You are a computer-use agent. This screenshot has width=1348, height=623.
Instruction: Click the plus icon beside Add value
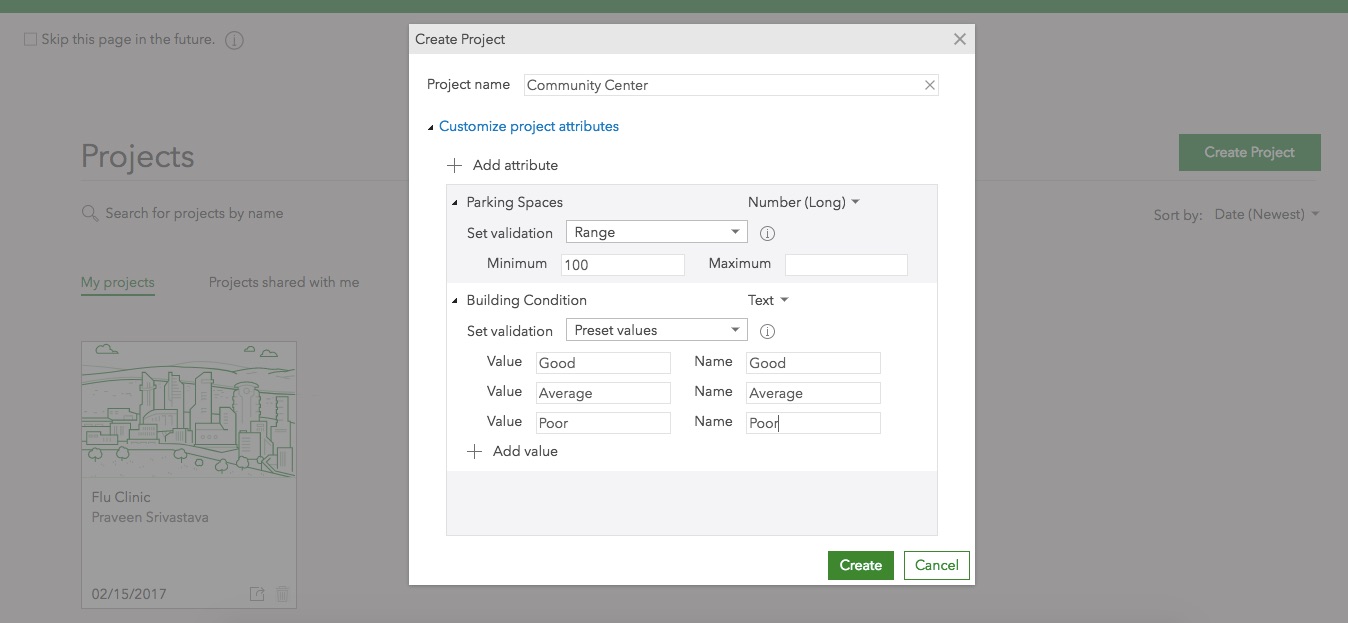pos(474,451)
